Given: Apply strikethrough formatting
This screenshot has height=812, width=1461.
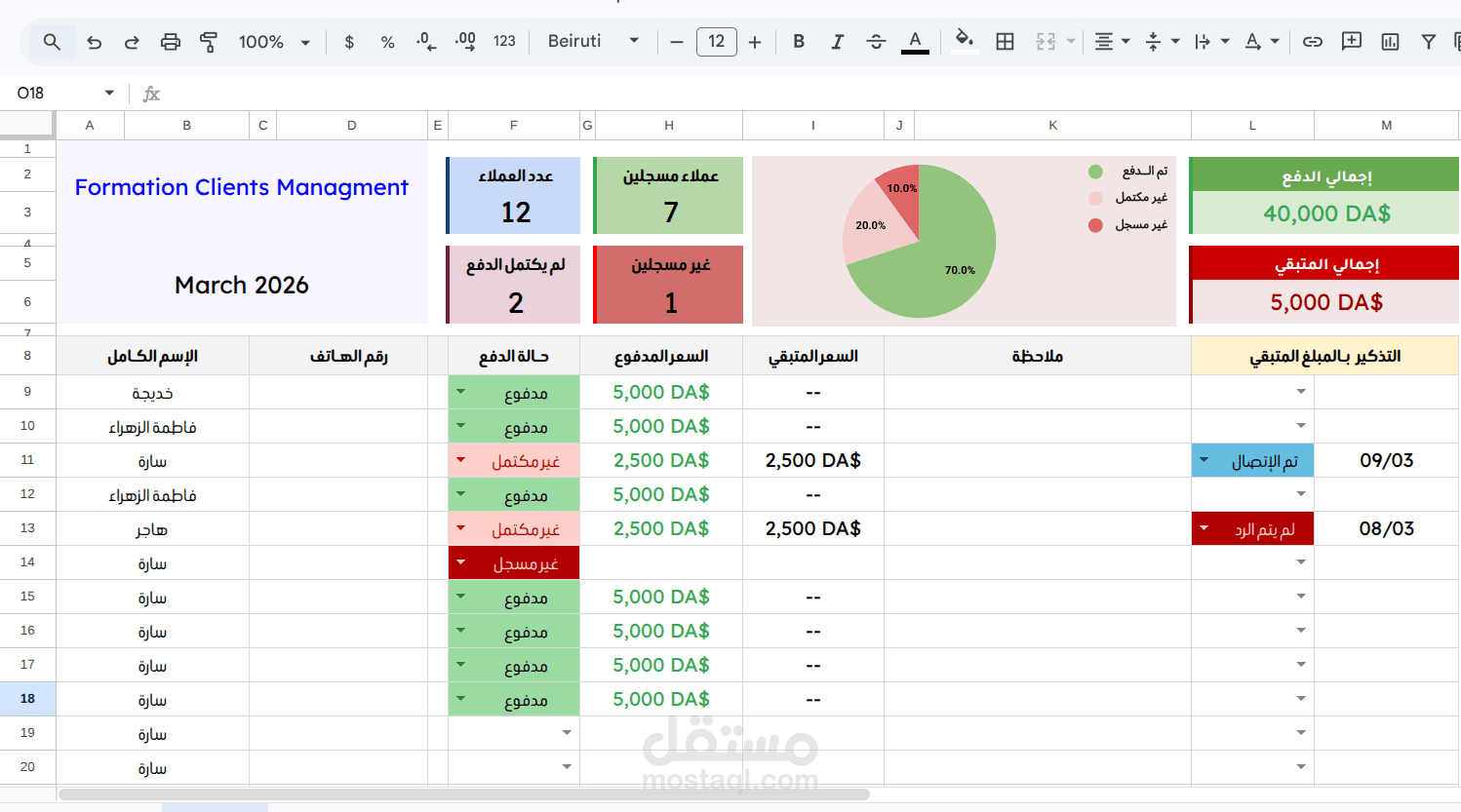Looking at the screenshot, I should click(876, 42).
